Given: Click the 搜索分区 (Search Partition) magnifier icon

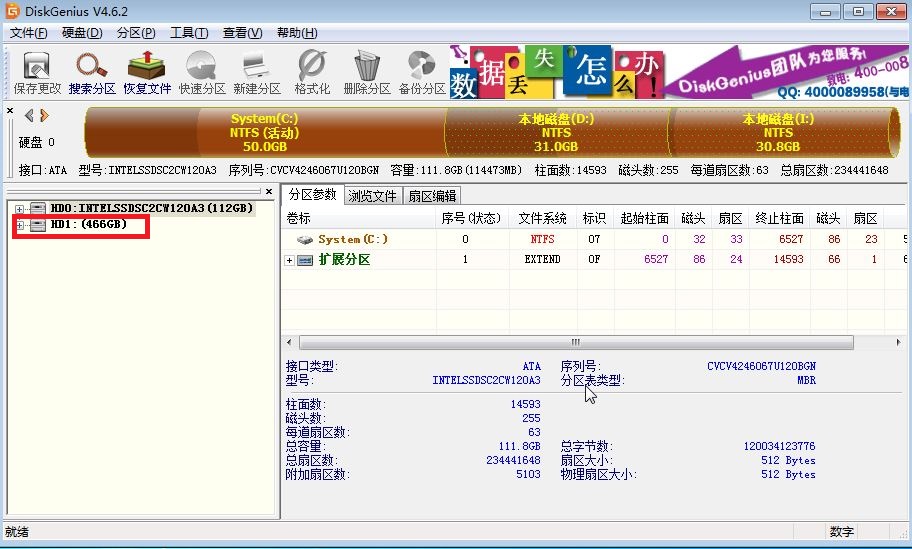Looking at the screenshot, I should pyautogui.click(x=92, y=71).
